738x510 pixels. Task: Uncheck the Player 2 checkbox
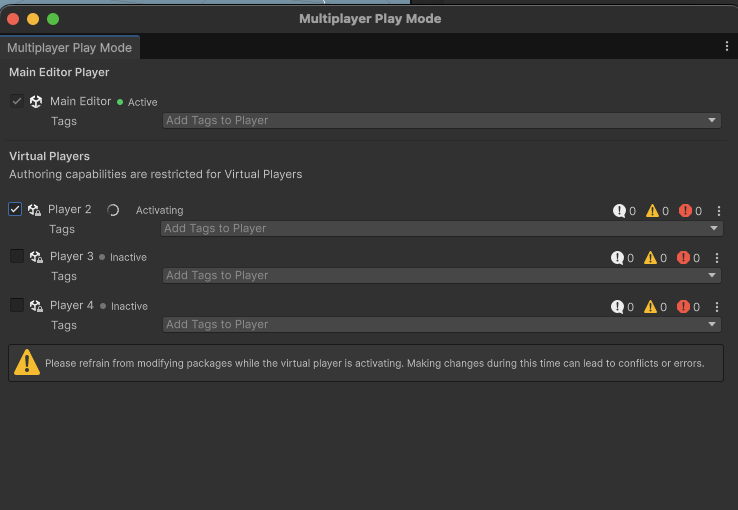(x=15, y=209)
